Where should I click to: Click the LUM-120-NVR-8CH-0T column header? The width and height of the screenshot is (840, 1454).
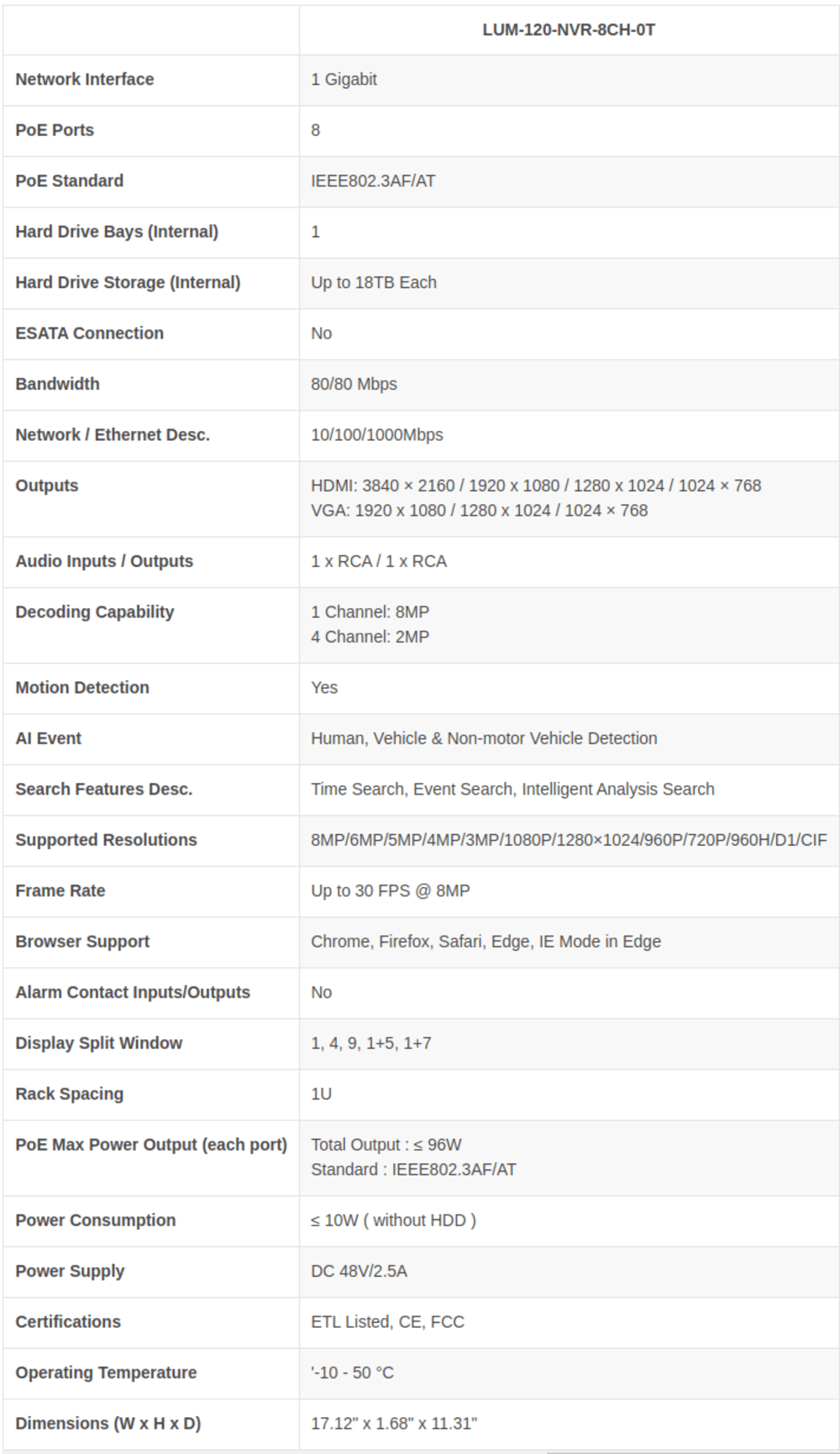pos(569,30)
